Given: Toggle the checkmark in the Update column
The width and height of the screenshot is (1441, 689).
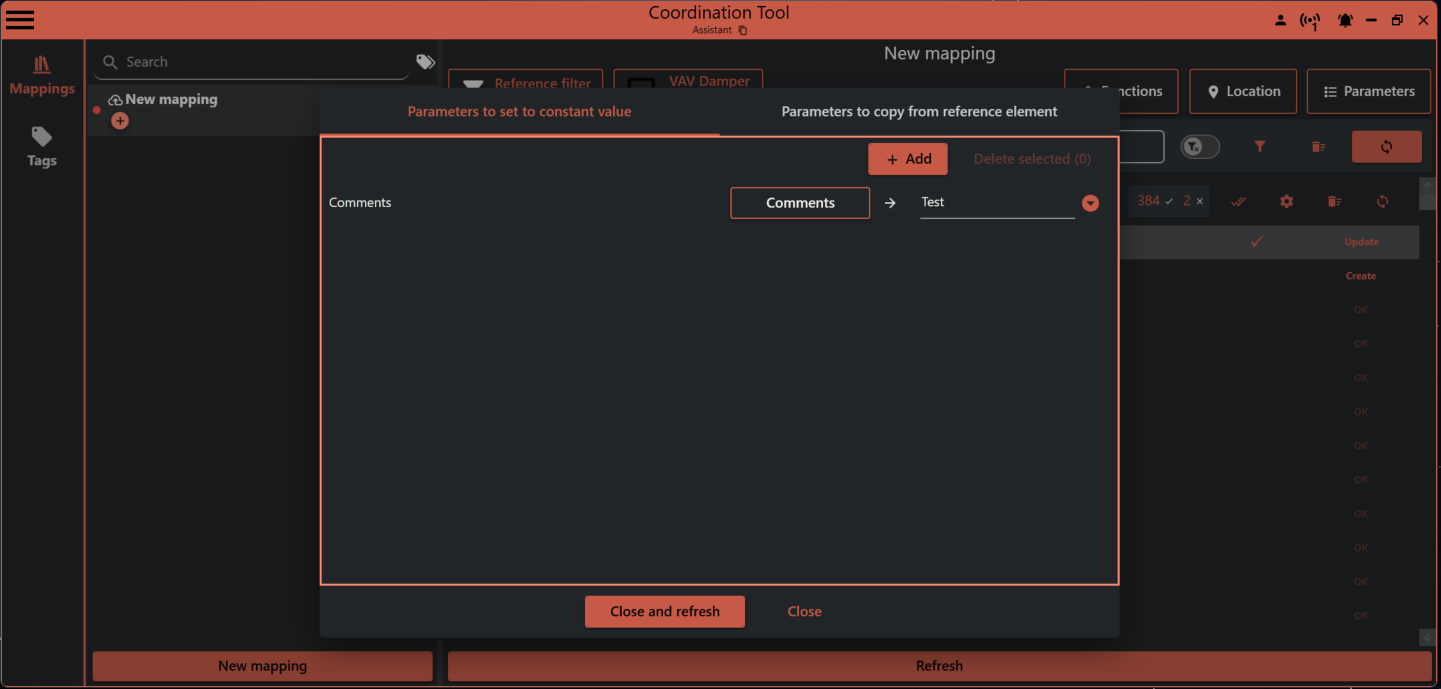Looking at the screenshot, I should [1257, 241].
